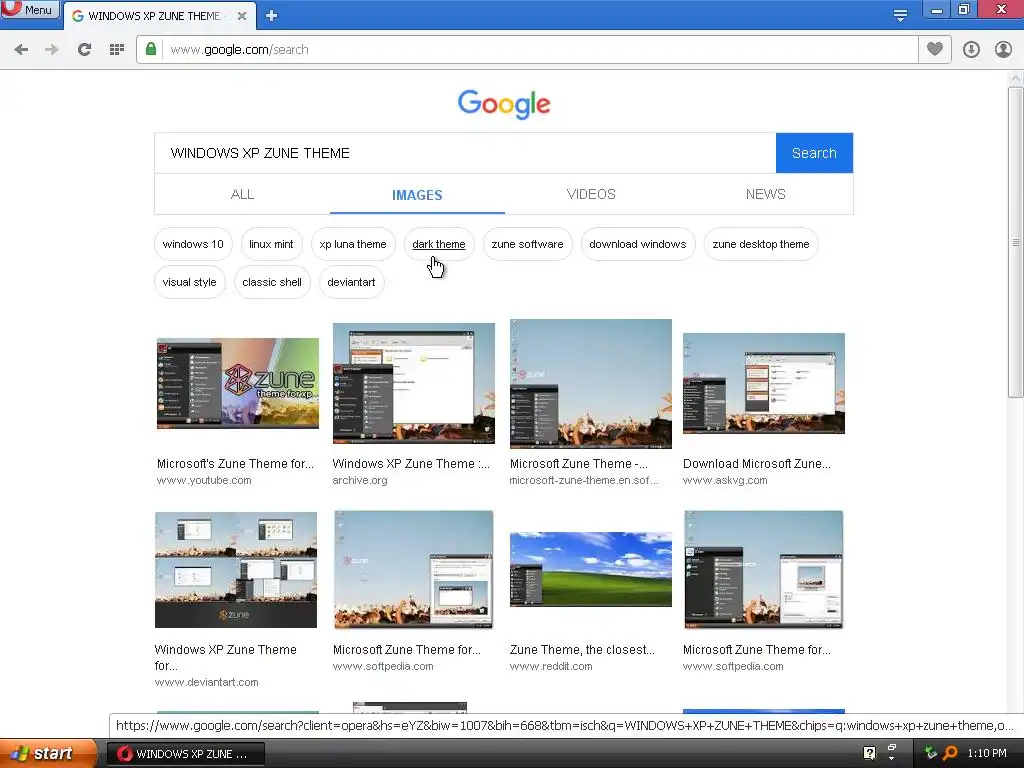The image size is (1024, 768).
Task: Go back with the back arrow
Action: click(21, 50)
